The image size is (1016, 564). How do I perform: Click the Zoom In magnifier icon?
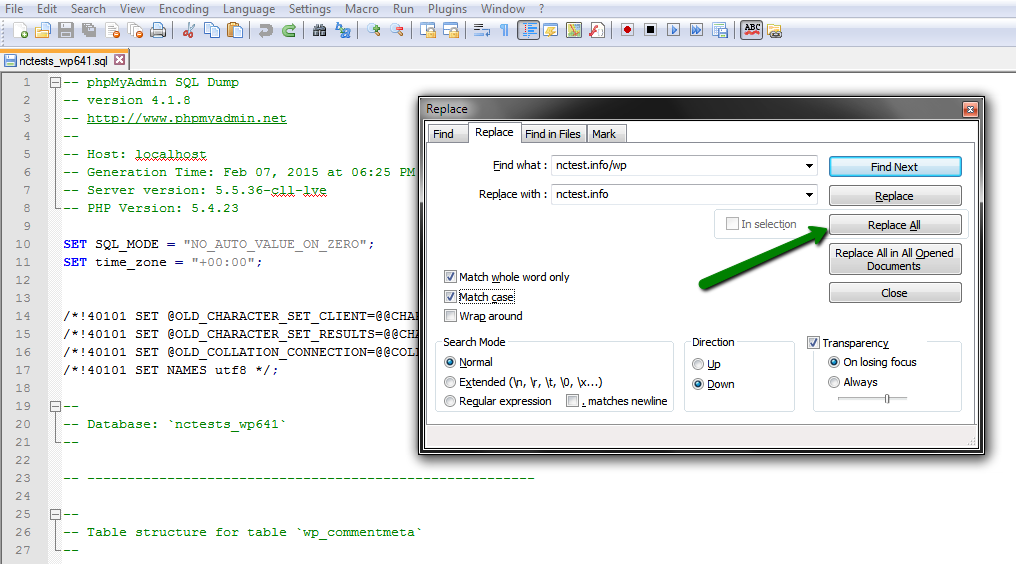pos(374,31)
